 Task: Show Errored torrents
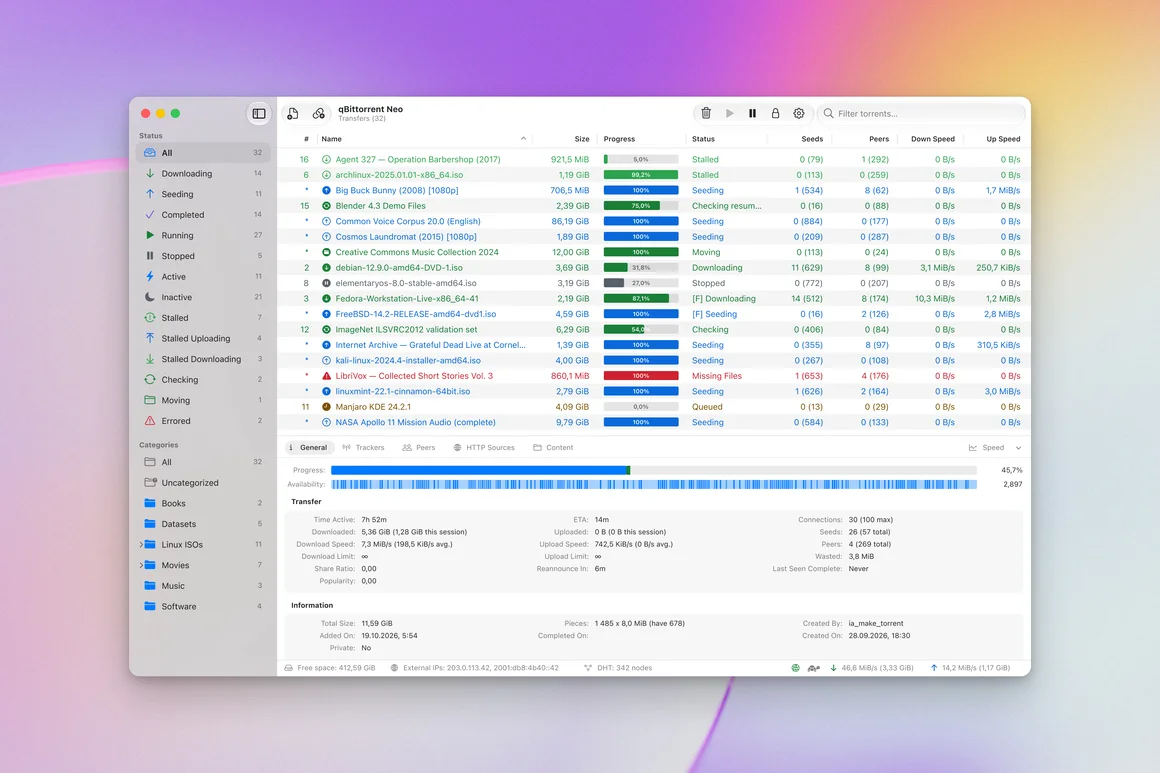tap(203, 421)
